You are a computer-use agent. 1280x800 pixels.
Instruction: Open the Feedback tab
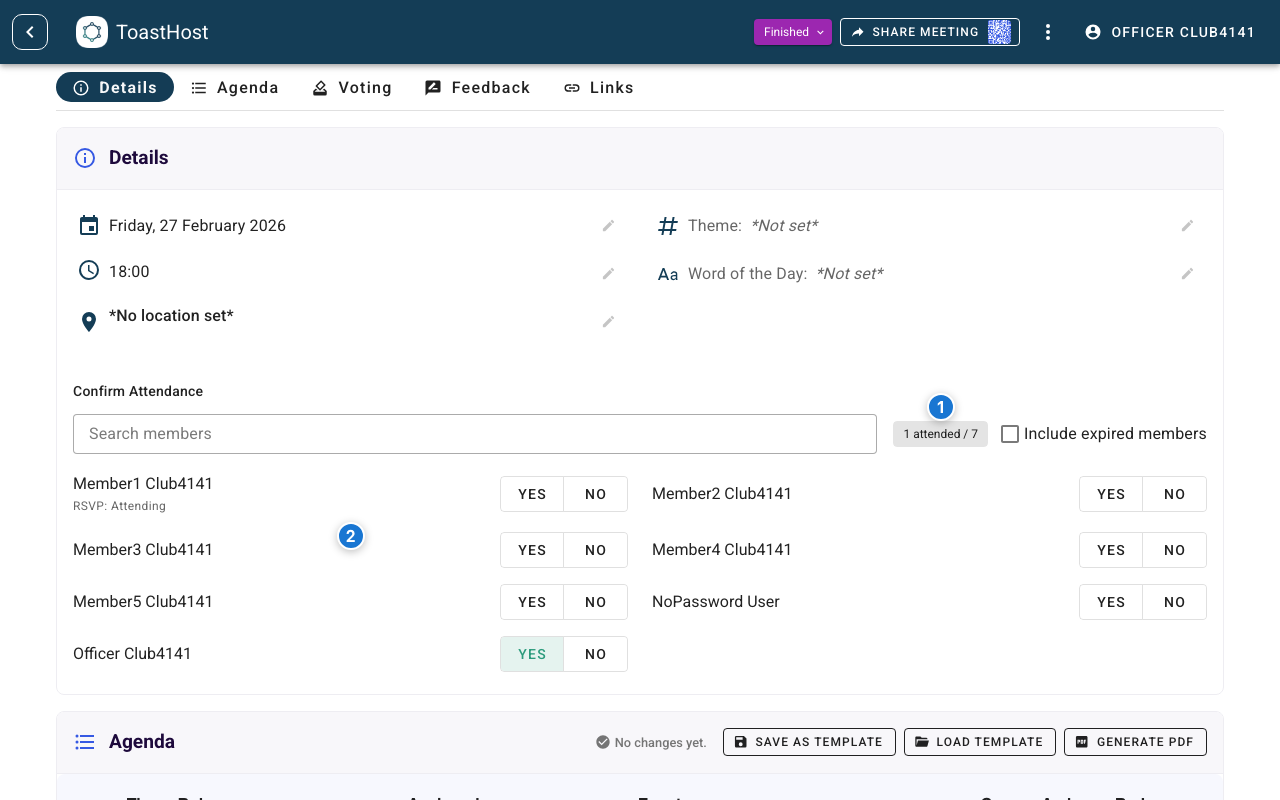pyautogui.click(x=477, y=88)
